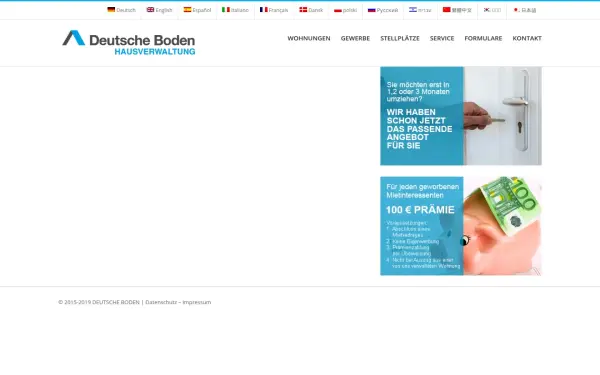Open the 'Wir haben schon jetzt das passende Angebot' banner
The image size is (600, 375).
[461, 116]
